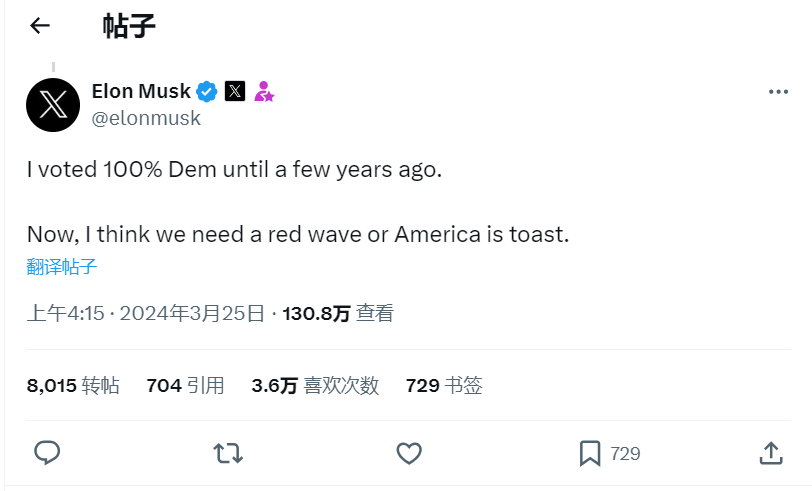
Task: Click the post timestamp 上午4:15 · 2024年3月25日
Action: tap(146, 314)
